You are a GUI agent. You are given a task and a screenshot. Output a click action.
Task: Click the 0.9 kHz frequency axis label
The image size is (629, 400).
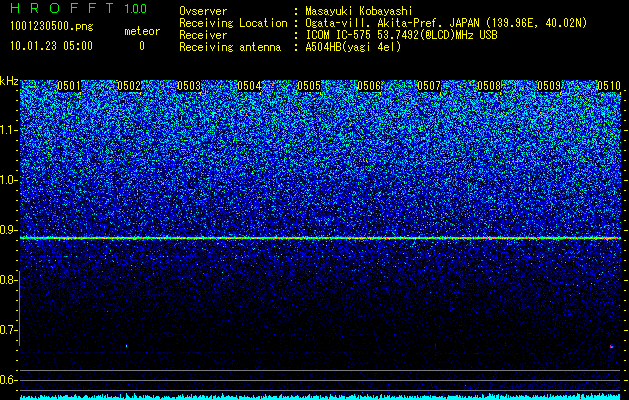click(7, 230)
